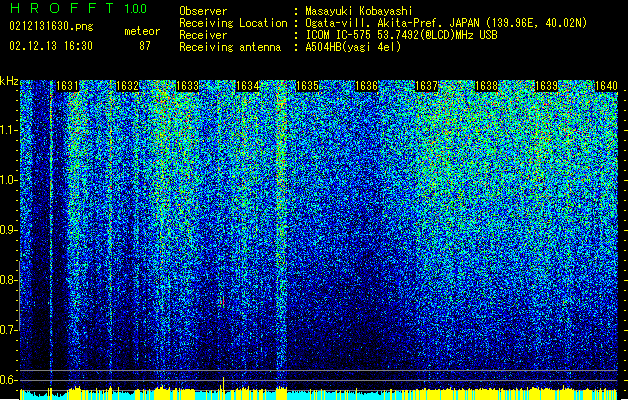Click the 'Receiving antenna' field label
This screenshot has width=629, height=400.
(230, 47)
